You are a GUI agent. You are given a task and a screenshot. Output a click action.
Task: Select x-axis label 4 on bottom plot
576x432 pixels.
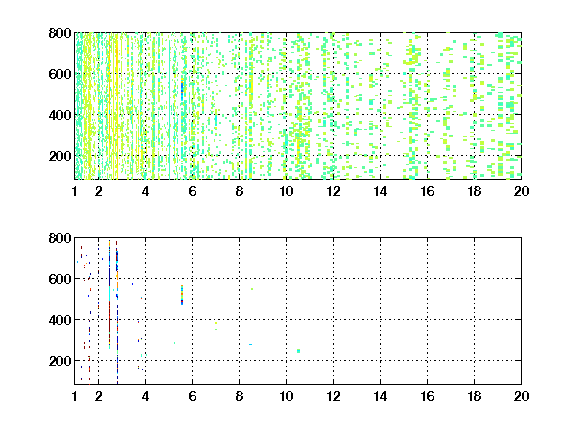(145, 396)
